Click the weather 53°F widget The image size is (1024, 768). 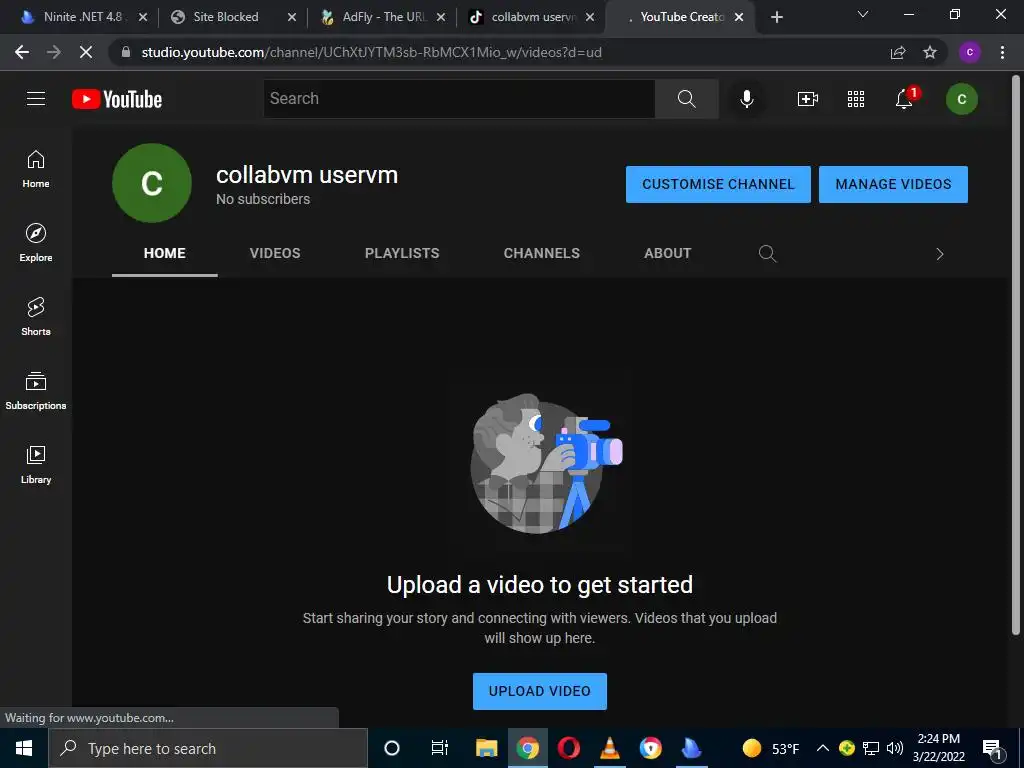coord(771,748)
